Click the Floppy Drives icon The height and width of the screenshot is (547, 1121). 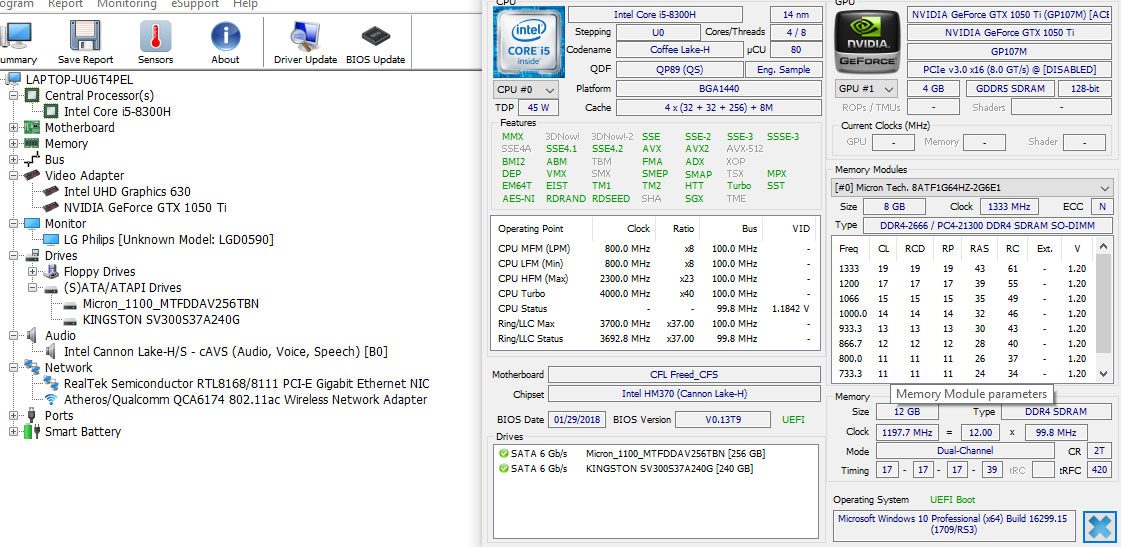click(51, 271)
